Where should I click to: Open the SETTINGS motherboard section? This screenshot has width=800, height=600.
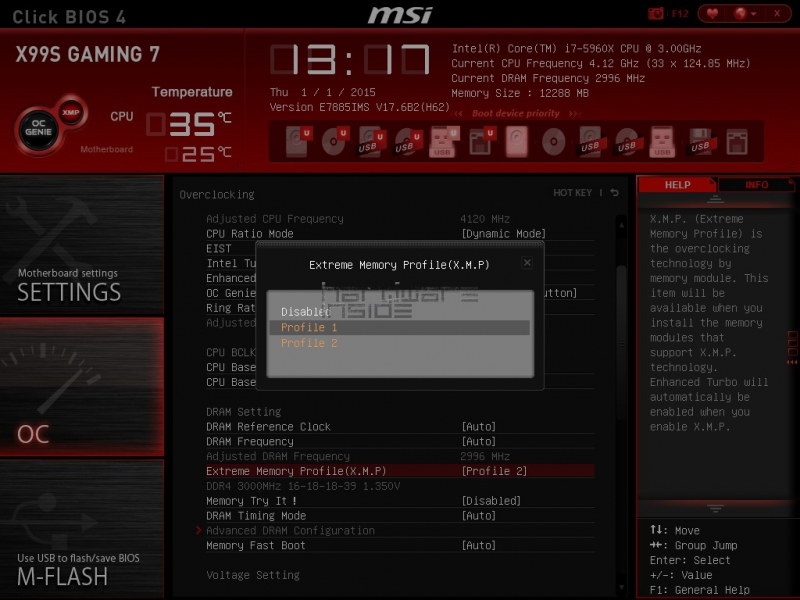tap(82, 244)
